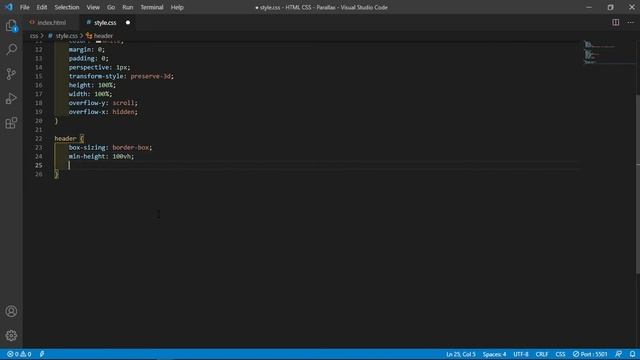Screen dimensions: 640x360
Task: Click 'padding' property on line 13
Action: tap(82, 58)
